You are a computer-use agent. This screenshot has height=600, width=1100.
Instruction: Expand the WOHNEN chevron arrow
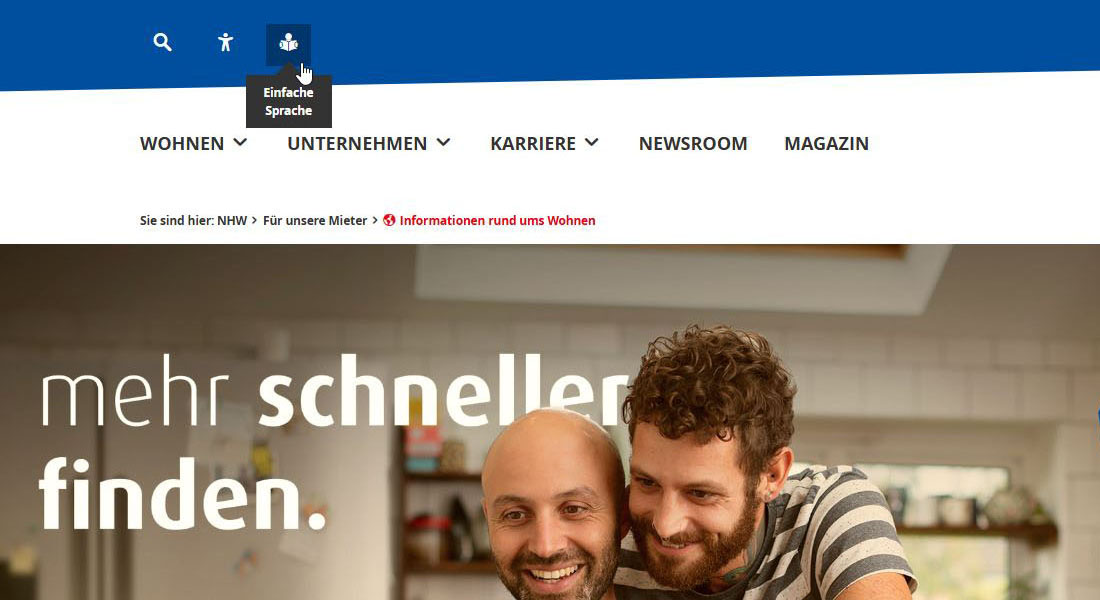tap(240, 142)
